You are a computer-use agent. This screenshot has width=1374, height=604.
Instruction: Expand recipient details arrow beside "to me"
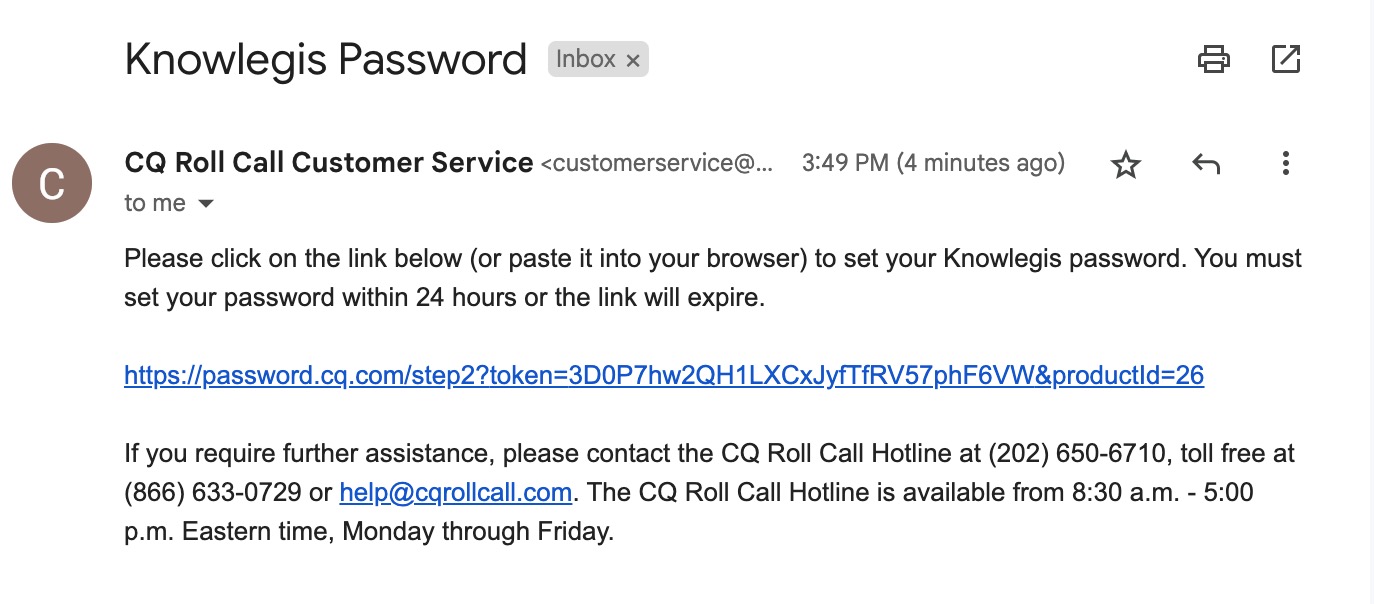[x=206, y=204]
